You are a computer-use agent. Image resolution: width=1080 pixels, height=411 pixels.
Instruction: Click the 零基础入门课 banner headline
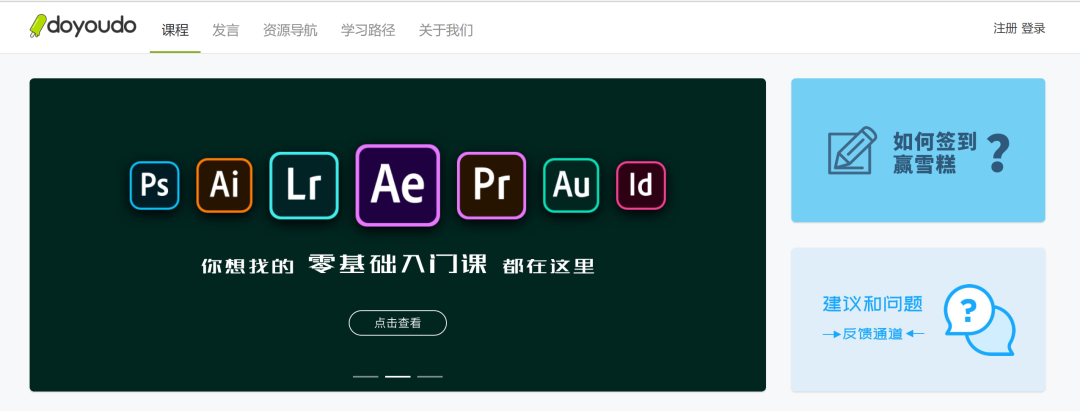[397, 264]
